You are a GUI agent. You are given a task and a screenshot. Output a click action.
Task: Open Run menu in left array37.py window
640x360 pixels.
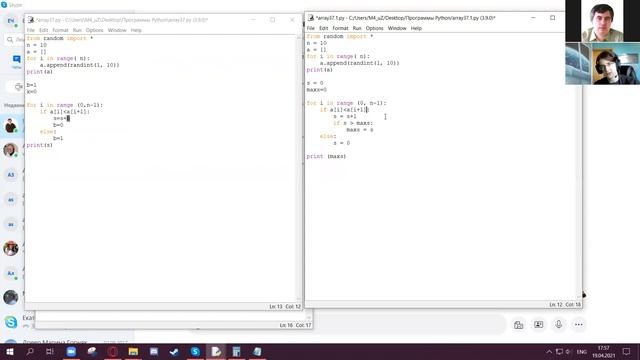coord(77,30)
